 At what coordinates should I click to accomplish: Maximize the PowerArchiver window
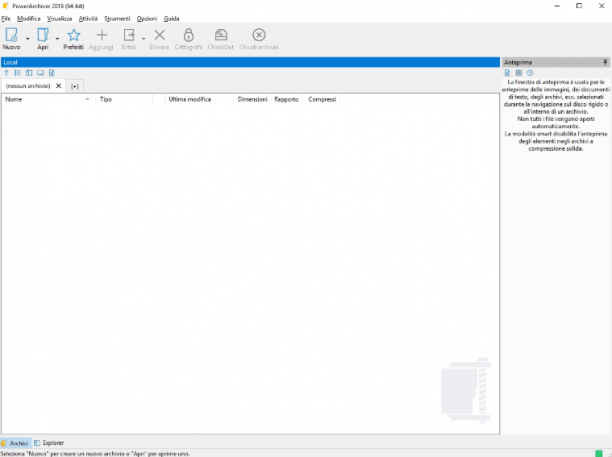(x=579, y=6)
